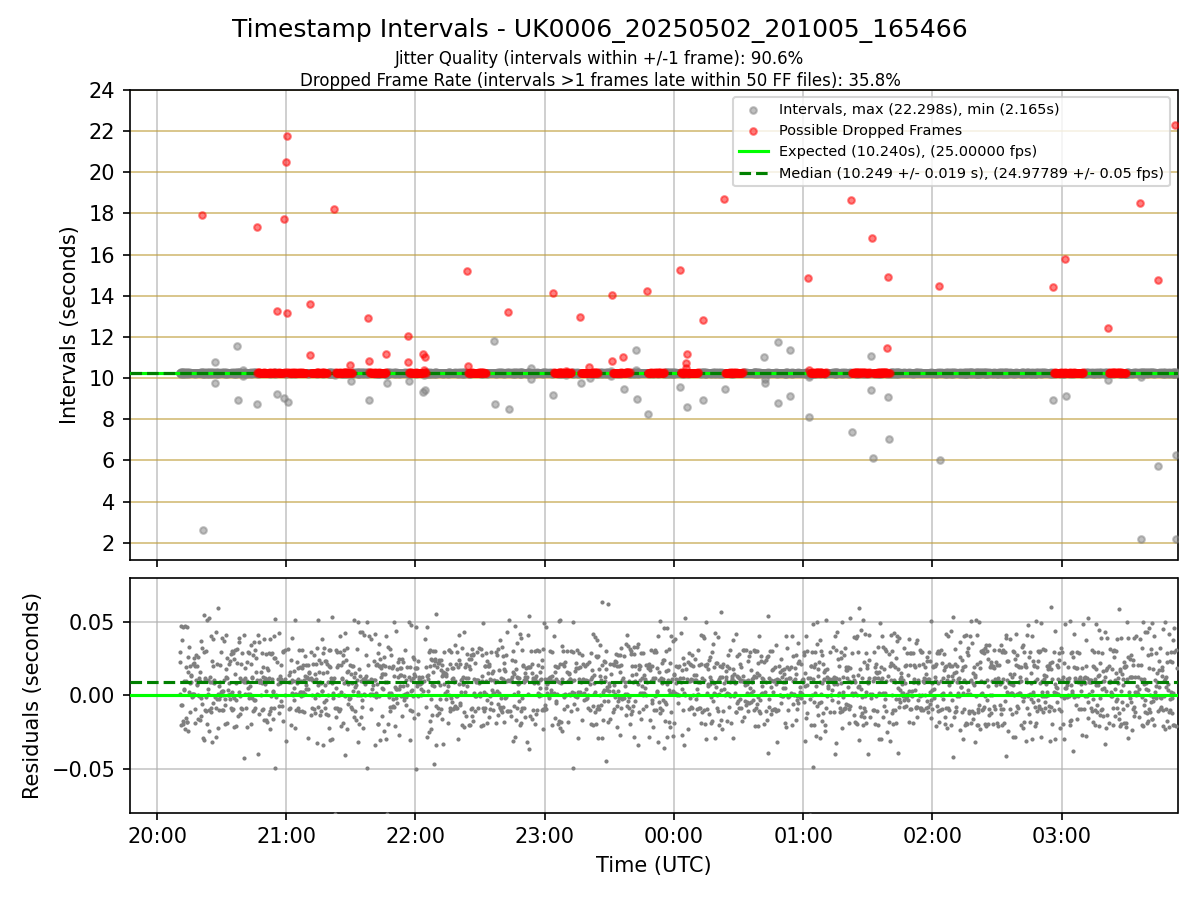Click the solid green Expected line sample in the legend

coord(754,151)
